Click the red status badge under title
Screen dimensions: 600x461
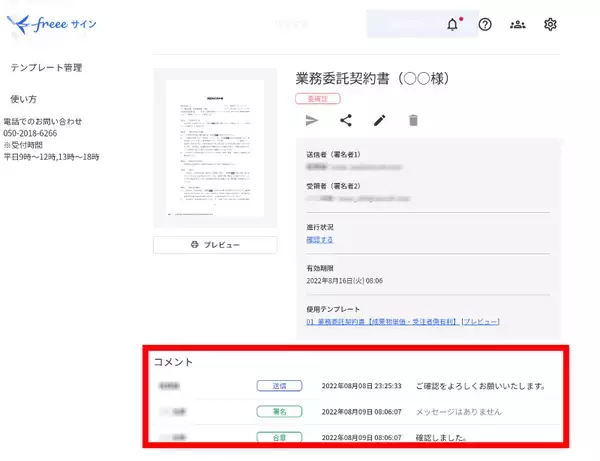[x=317, y=99]
